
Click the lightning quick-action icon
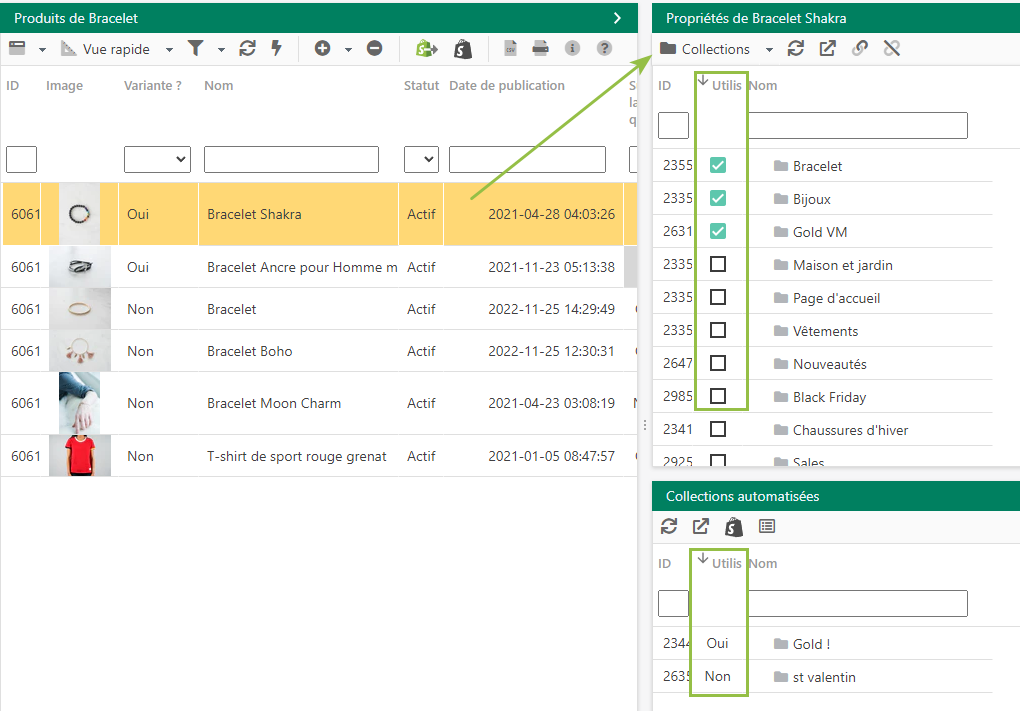pyautogui.click(x=276, y=48)
